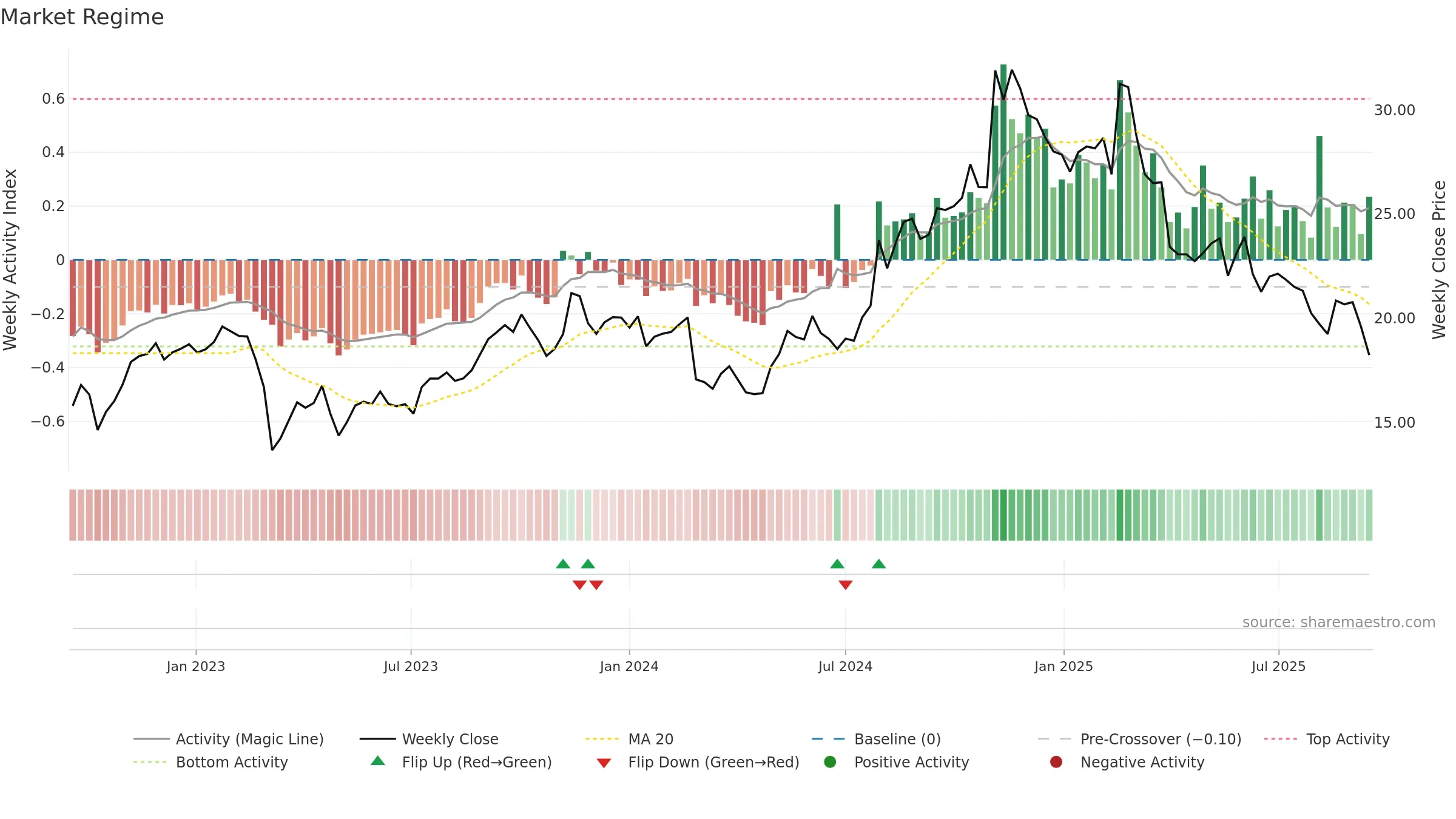Toggle MA 20 legend entry

click(629, 739)
